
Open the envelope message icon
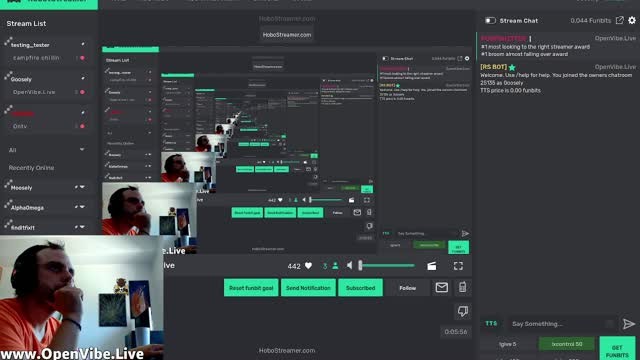[442, 288]
